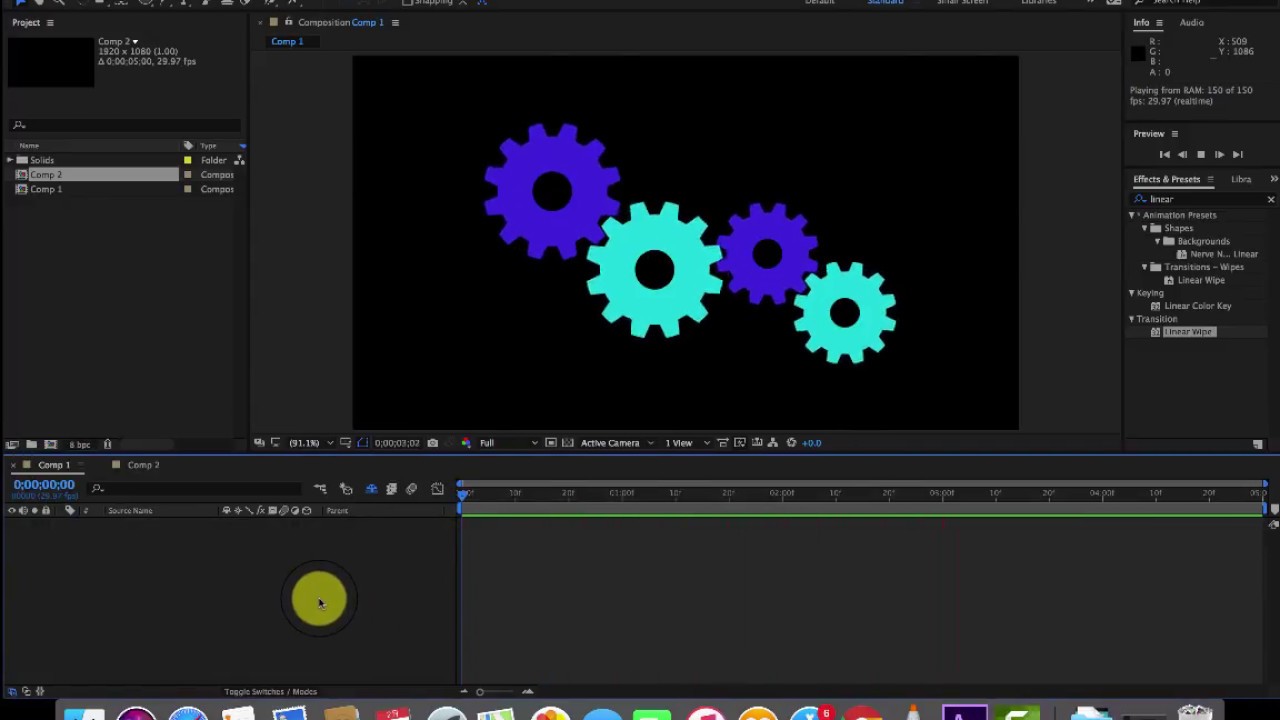Image resolution: width=1280 pixels, height=720 pixels.
Task: Click the Comp 1 viewer breadcrumb tab
Action: pos(287,42)
